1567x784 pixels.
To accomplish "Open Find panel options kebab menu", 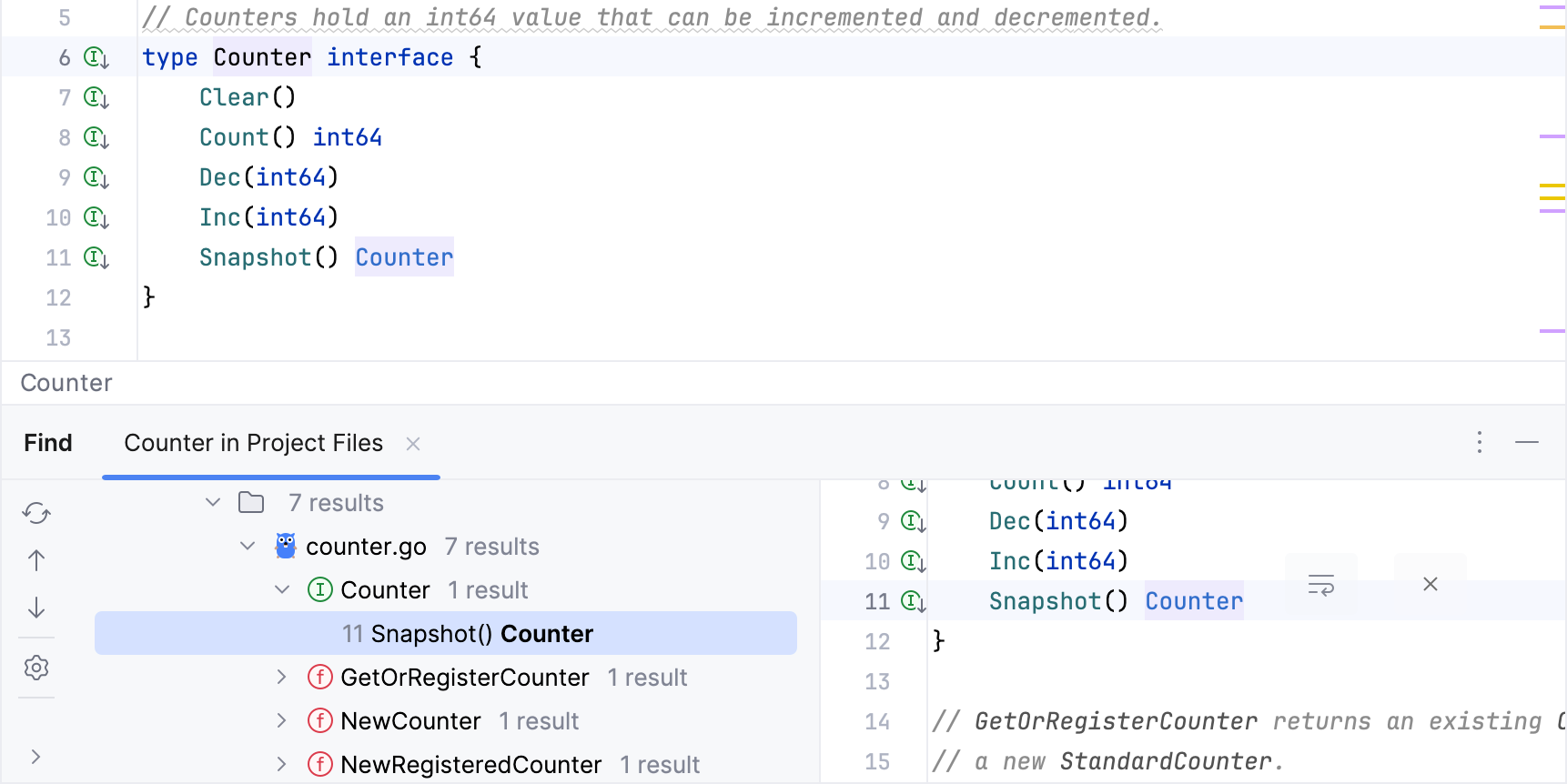I will 1480,443.
